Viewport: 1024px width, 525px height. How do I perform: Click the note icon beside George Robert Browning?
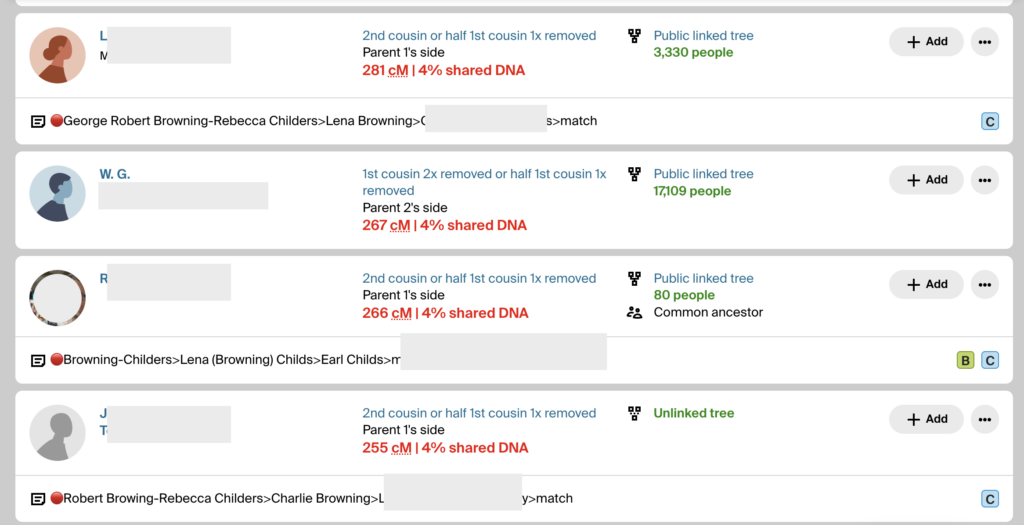point(38,122)
